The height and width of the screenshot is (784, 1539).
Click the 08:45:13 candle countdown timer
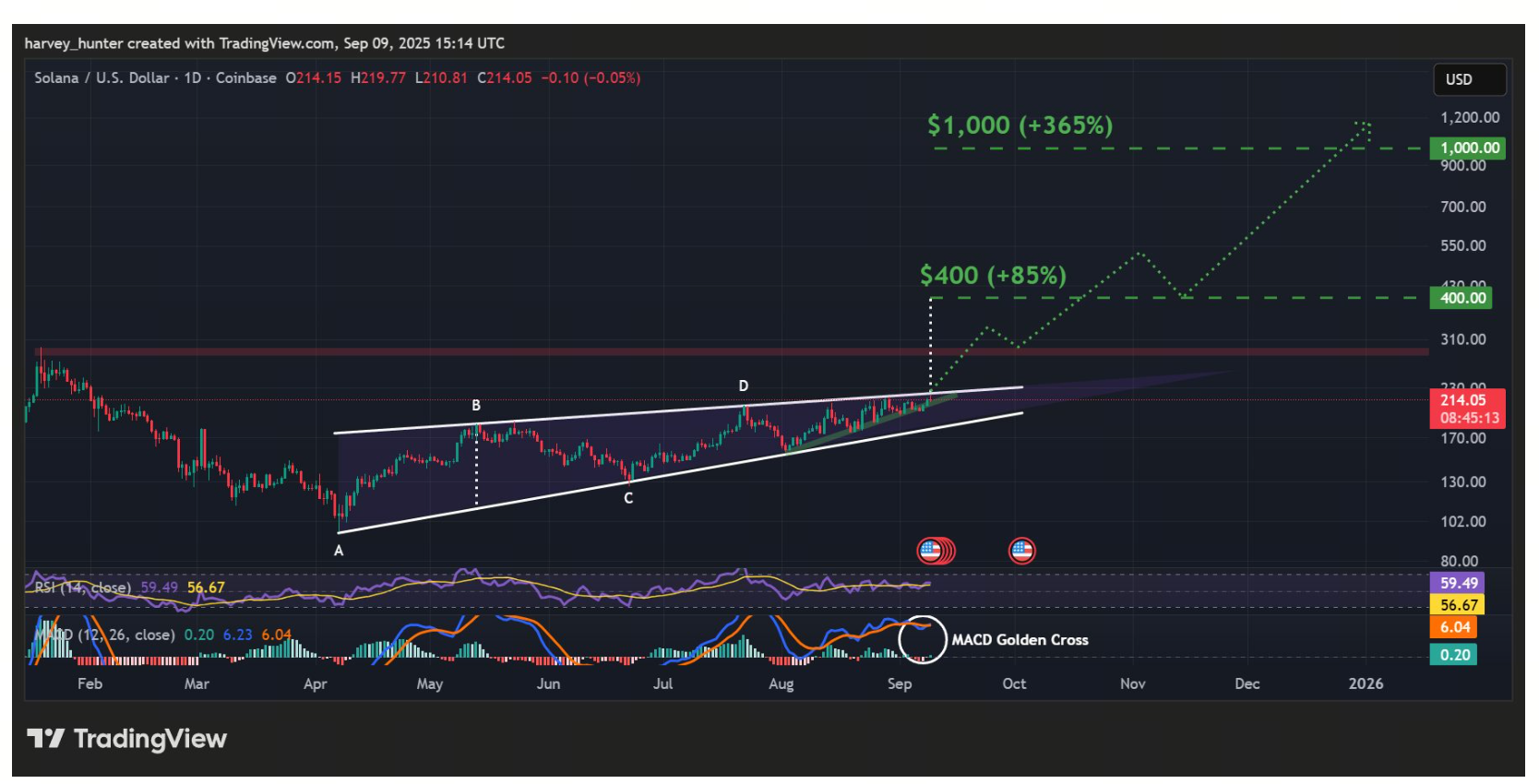tap(1469, 419)
